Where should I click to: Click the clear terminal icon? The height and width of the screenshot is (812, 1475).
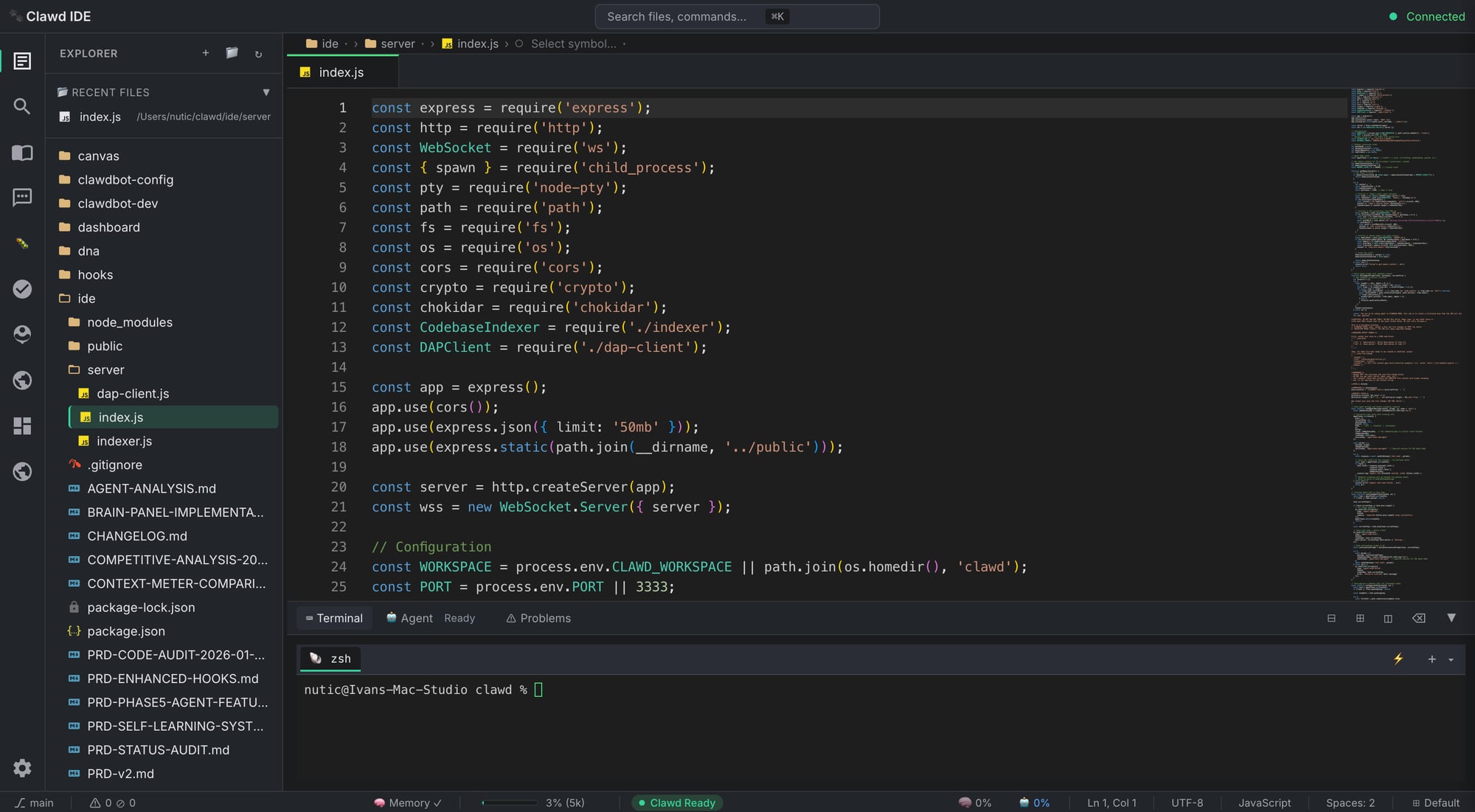point(1419,618)
